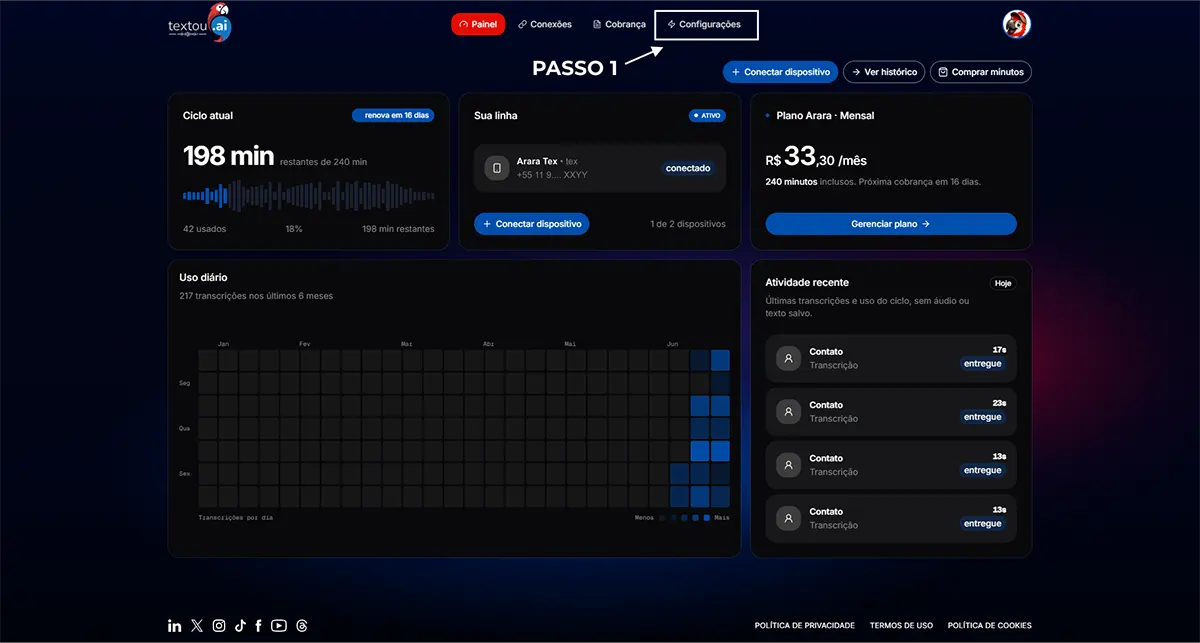Switch to the Conexões tab
1200x643 pixels.
coord(545,24)
